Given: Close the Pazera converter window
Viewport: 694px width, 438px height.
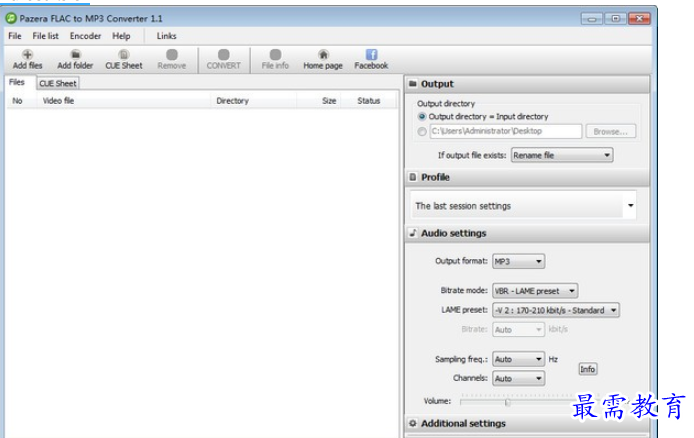Looking at the screenshot, I should [640, 19].
